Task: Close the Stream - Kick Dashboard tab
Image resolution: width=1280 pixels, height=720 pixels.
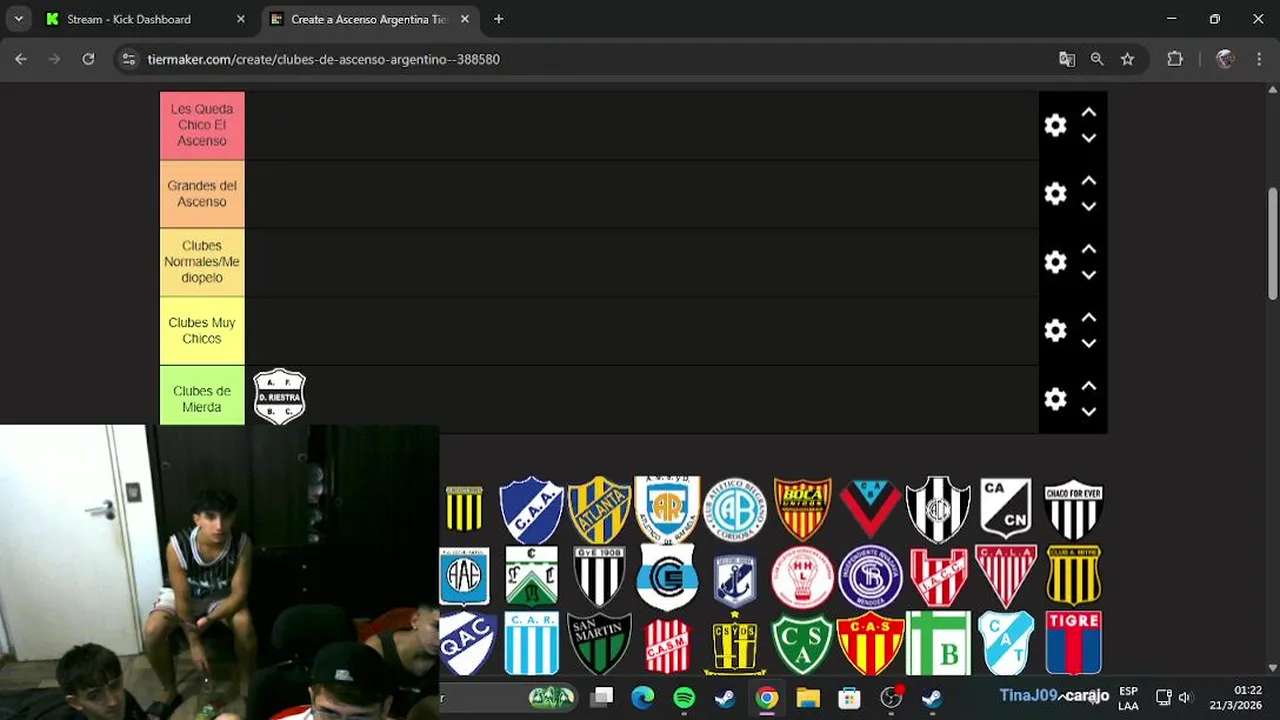Action: (240, 19)
